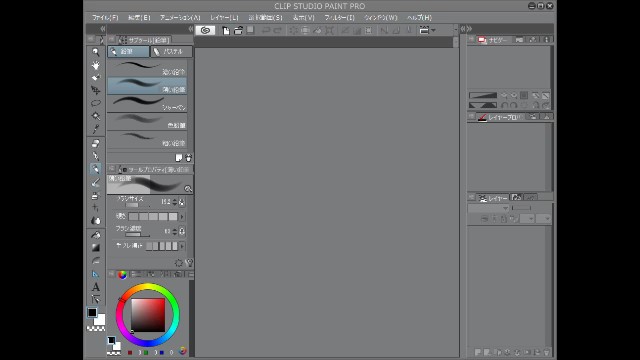This screenshot has height=360, width=640.
Task: Switch color space icon below wheel
Action: pos(183,351)
